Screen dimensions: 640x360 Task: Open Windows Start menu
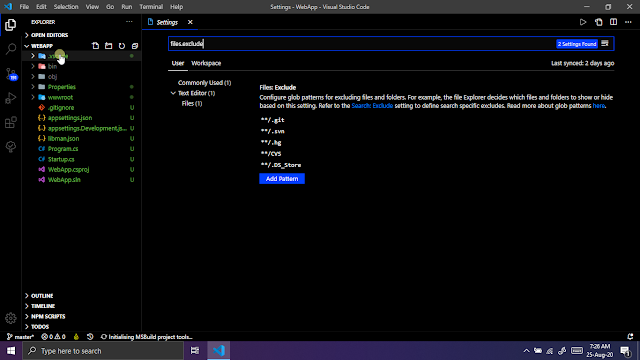coord(11,351)
